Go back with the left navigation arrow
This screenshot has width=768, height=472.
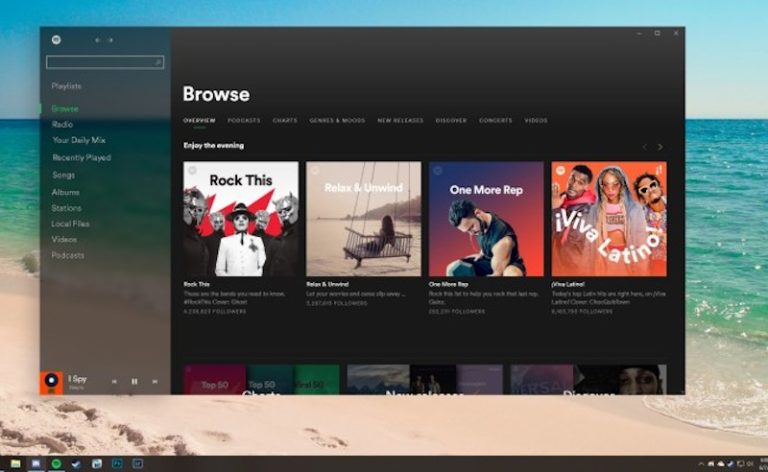point(97,40)
